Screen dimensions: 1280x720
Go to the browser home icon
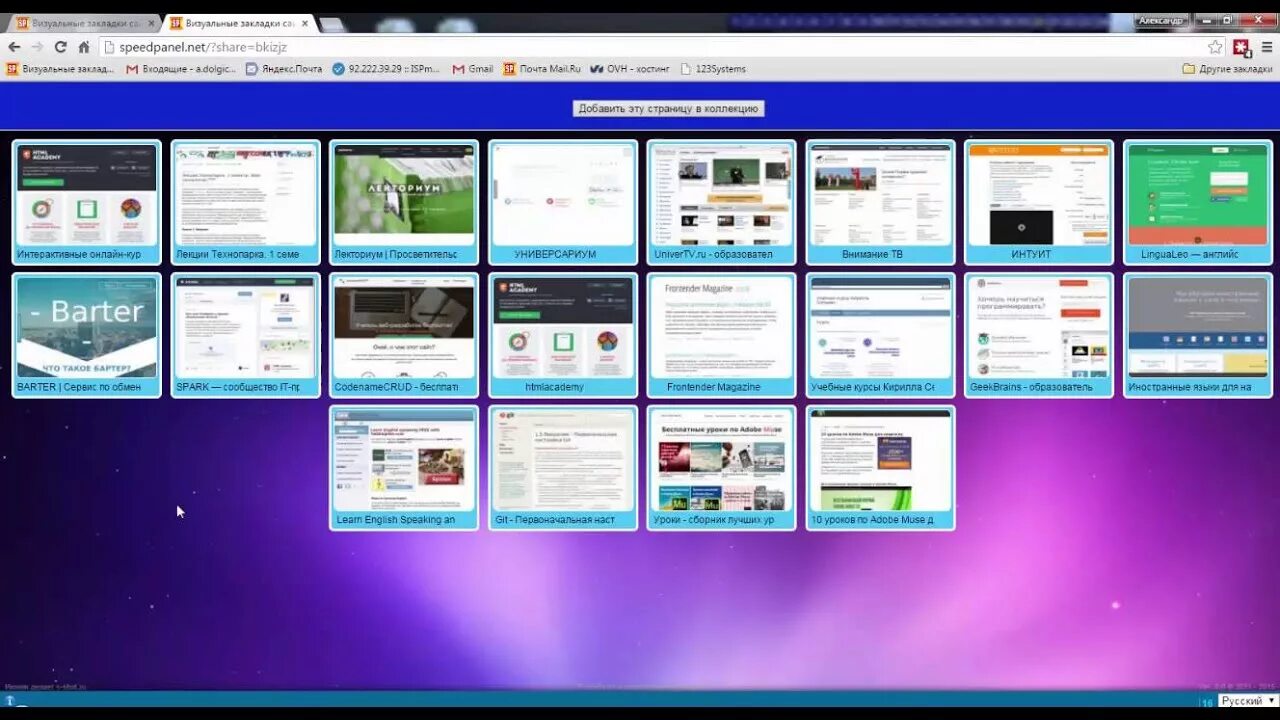tap(84, 47)
